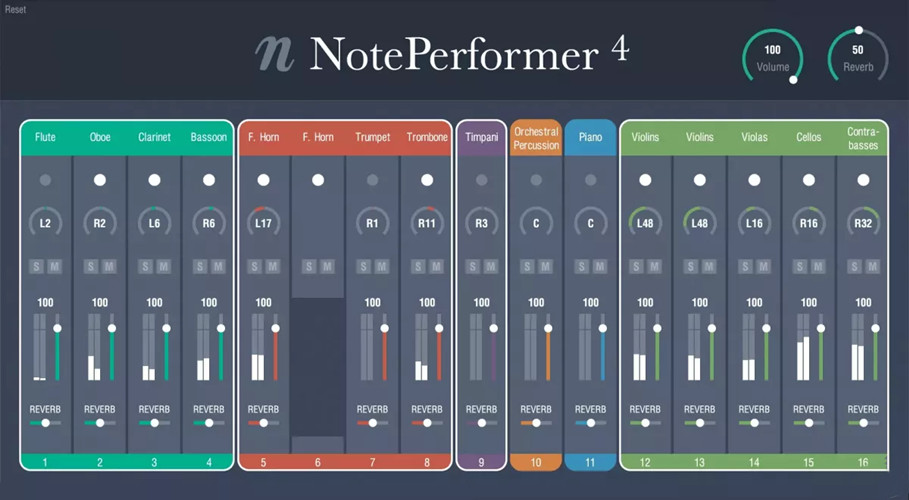Image resolution: width=909 pixels, height=500 pixels.
Task: Click the F. Horn L17 pan knob
Action: click(x=263, y=223)
